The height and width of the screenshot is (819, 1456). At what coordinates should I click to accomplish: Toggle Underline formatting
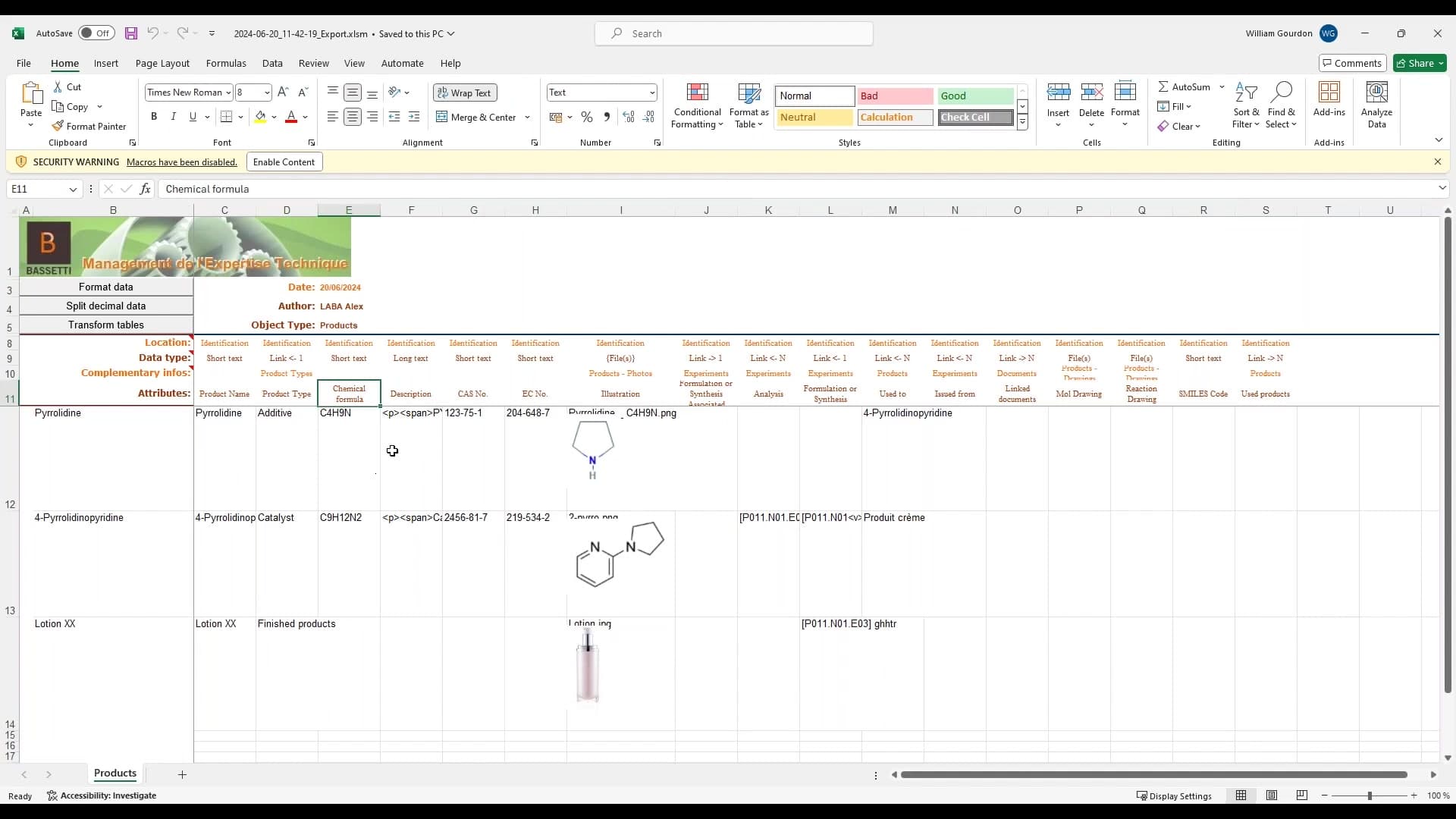pos(193,117)
